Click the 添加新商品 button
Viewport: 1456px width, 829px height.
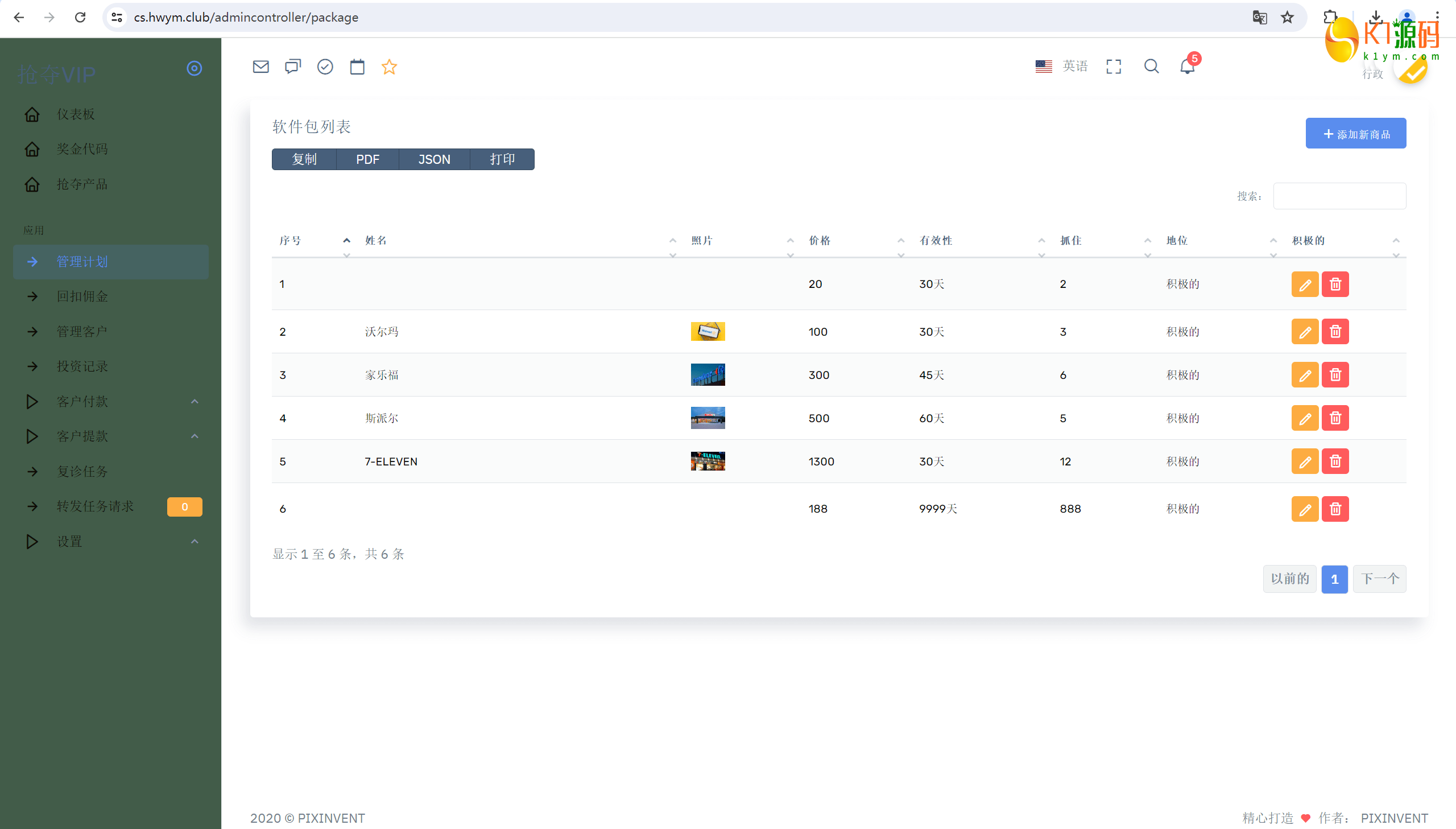point(1355,134)
